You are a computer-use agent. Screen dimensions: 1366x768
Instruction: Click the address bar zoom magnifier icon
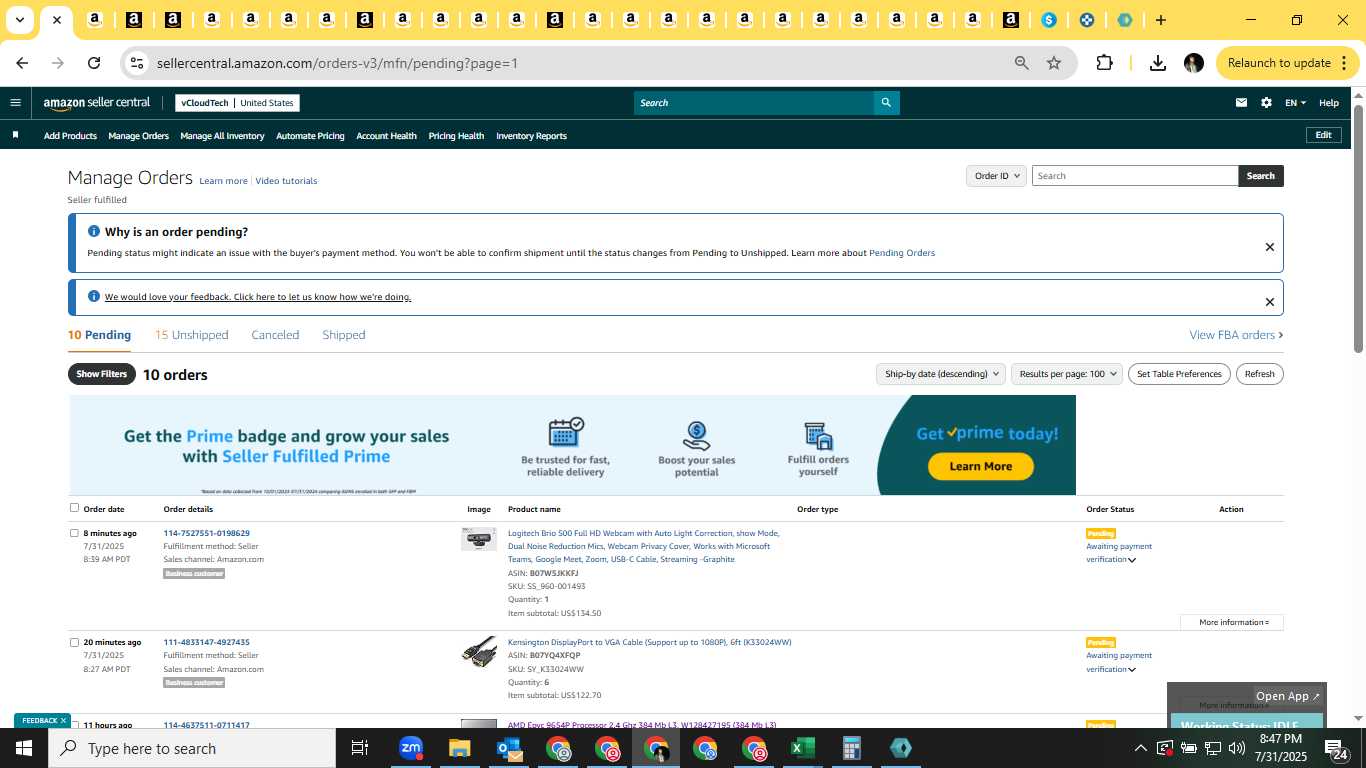coord(1021,63)
